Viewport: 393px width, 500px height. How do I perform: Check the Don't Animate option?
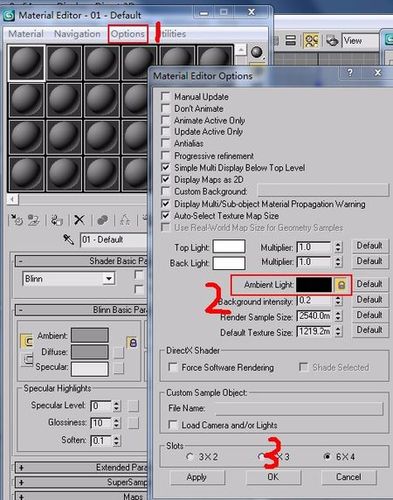pos(165,108)
